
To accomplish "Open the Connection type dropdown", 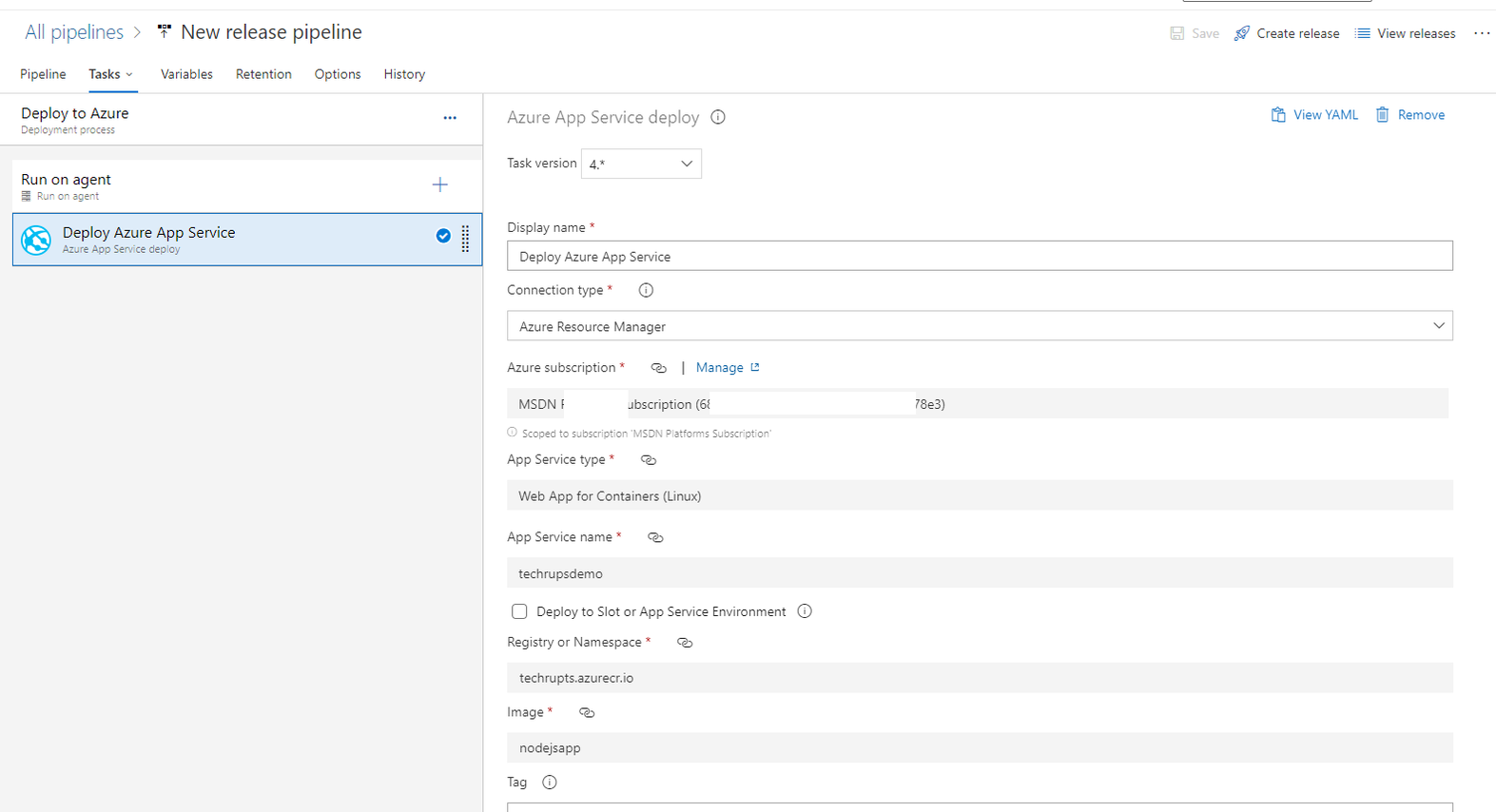I will click(x=980, y=326).
